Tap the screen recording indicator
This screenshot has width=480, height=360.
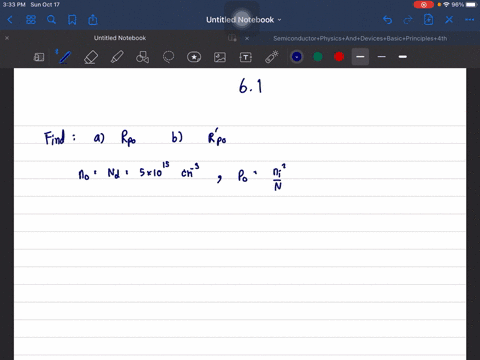(424, 5)
